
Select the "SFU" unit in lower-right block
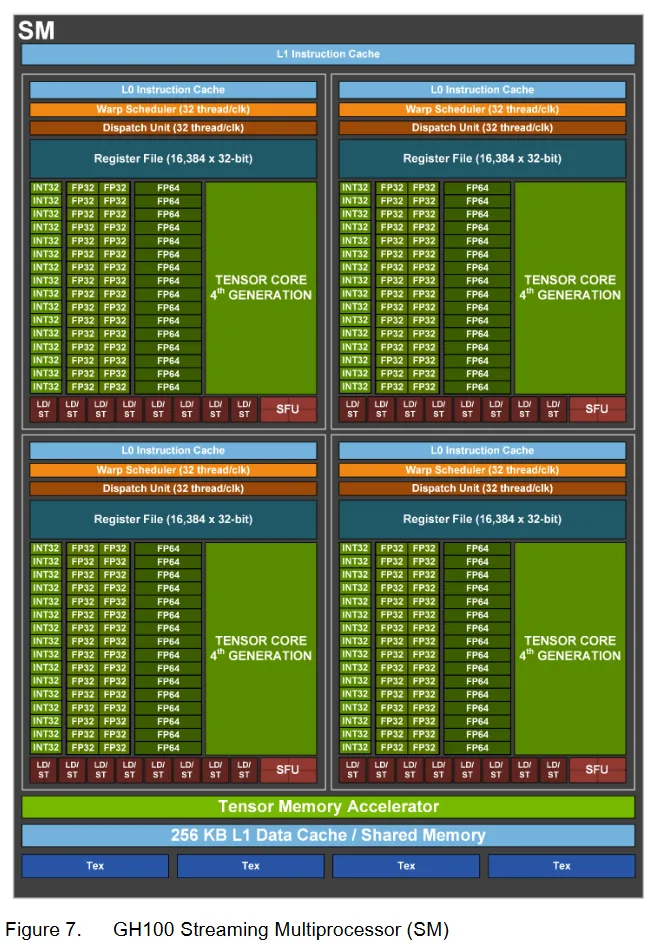coord(597,770)
